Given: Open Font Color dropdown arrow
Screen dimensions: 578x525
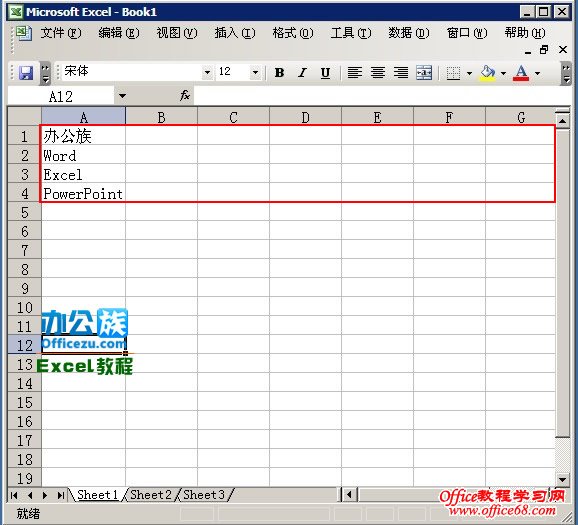Looking at the screenshot, I should pos(537,73).
